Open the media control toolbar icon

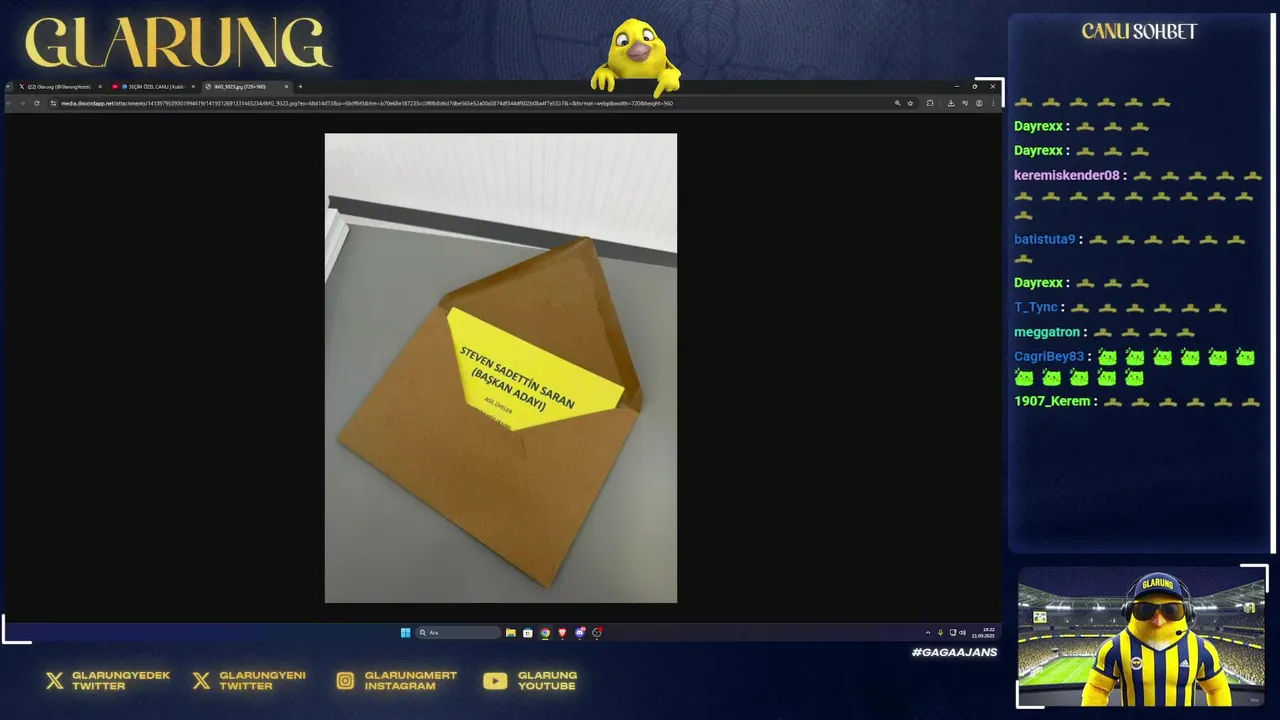tap(965, 103)
